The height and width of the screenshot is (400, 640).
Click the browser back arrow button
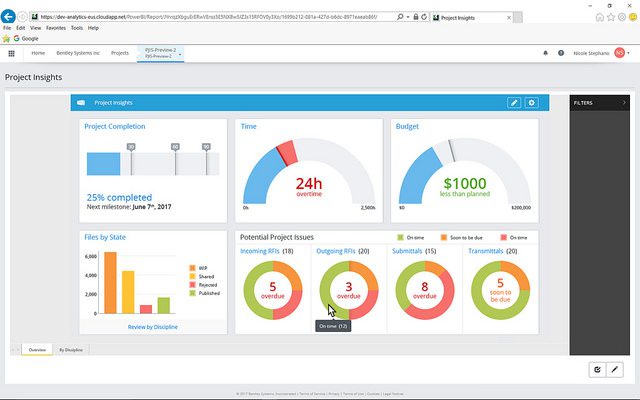coord(10,17)
